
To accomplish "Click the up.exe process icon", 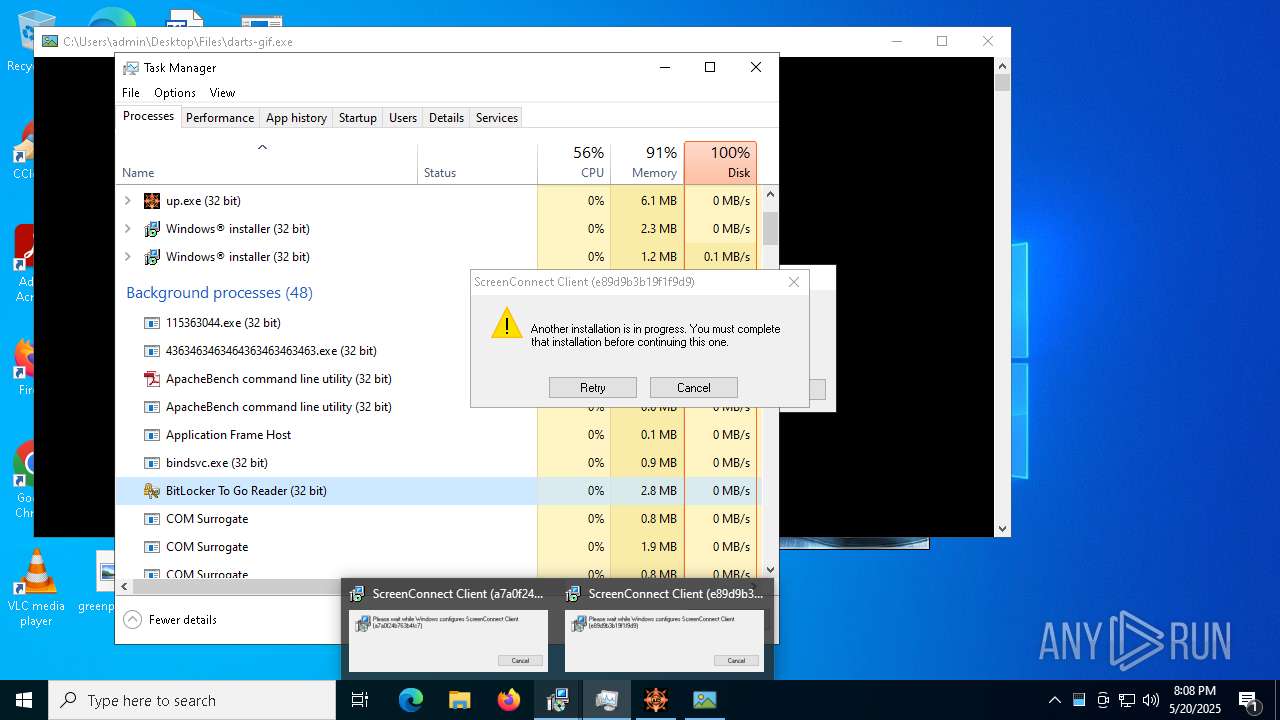I will (152, 201).
